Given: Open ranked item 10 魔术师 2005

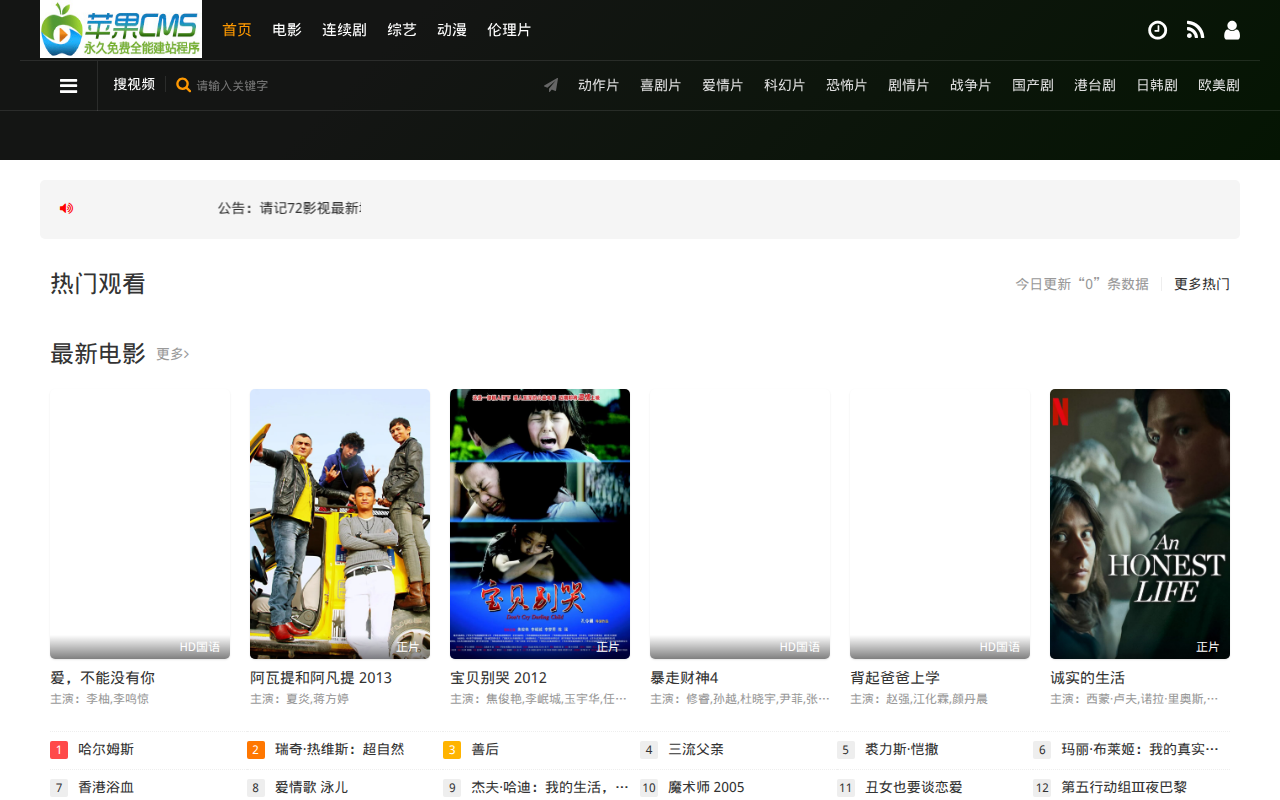Looking at the screenshot, I should pyautogui.click(x=706, y=788).
